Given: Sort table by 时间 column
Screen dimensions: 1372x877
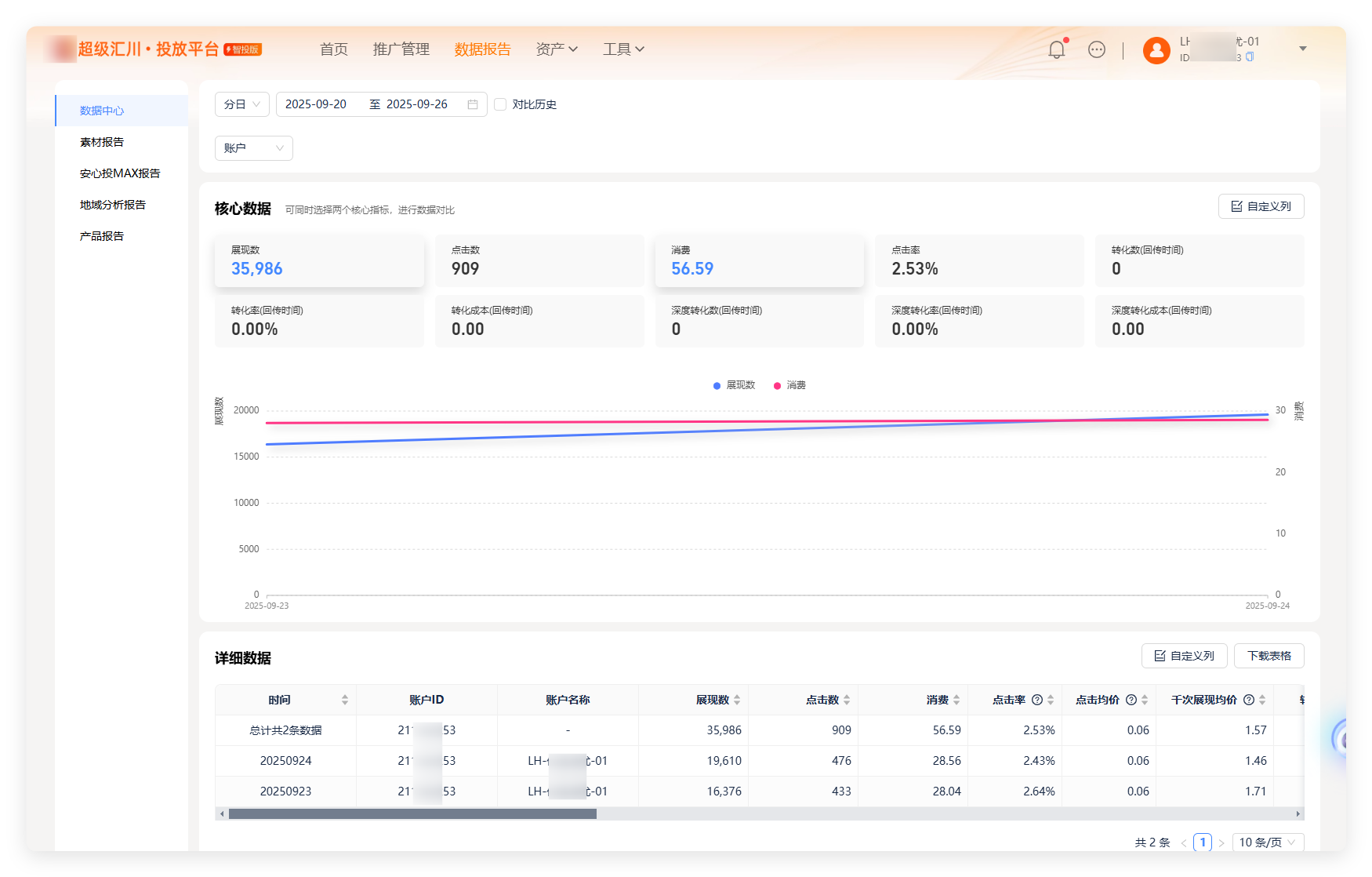Looking at the screenshot, I should (345, 700).
